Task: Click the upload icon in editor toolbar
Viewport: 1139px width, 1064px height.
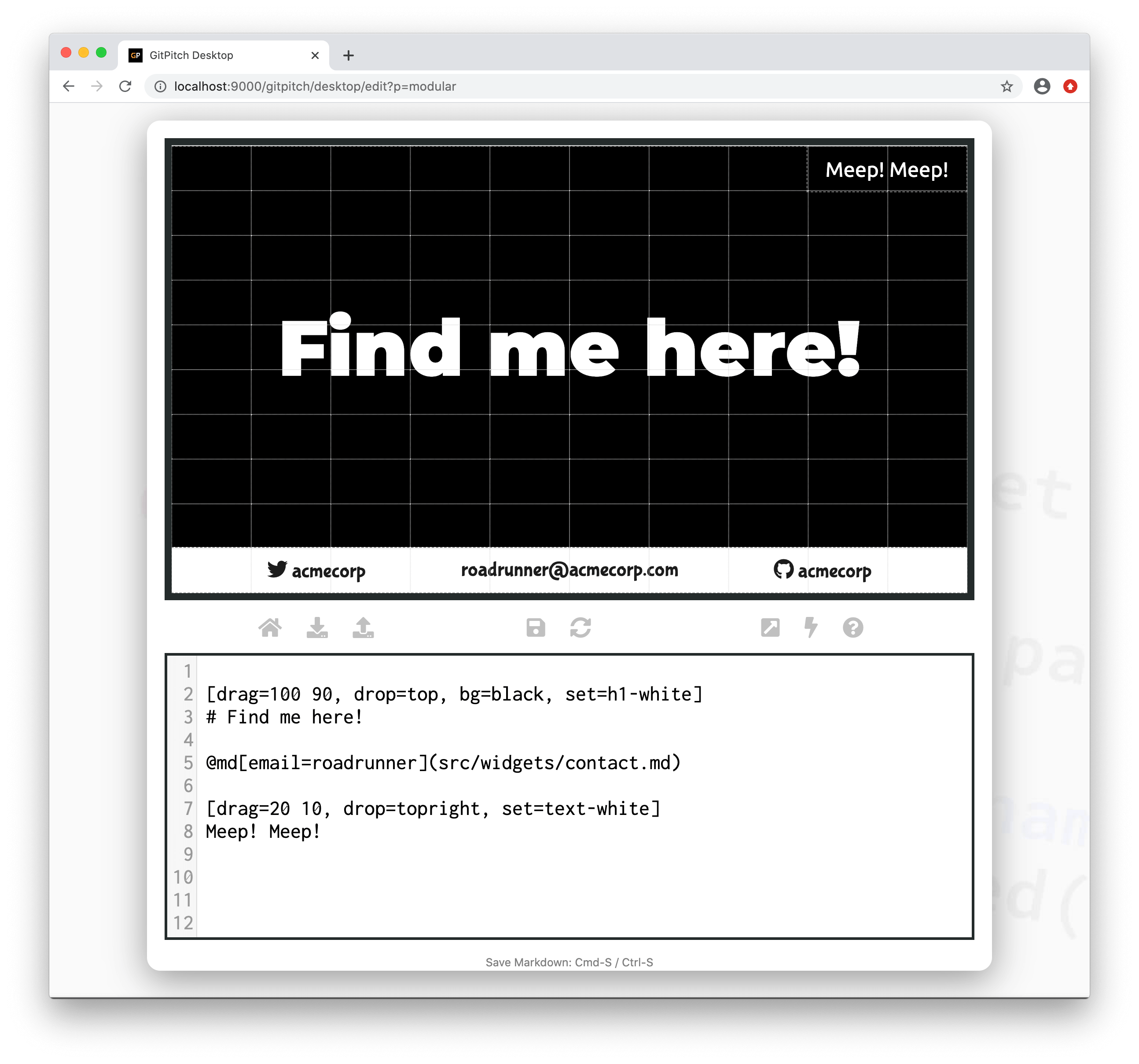Action: point(363,627)
